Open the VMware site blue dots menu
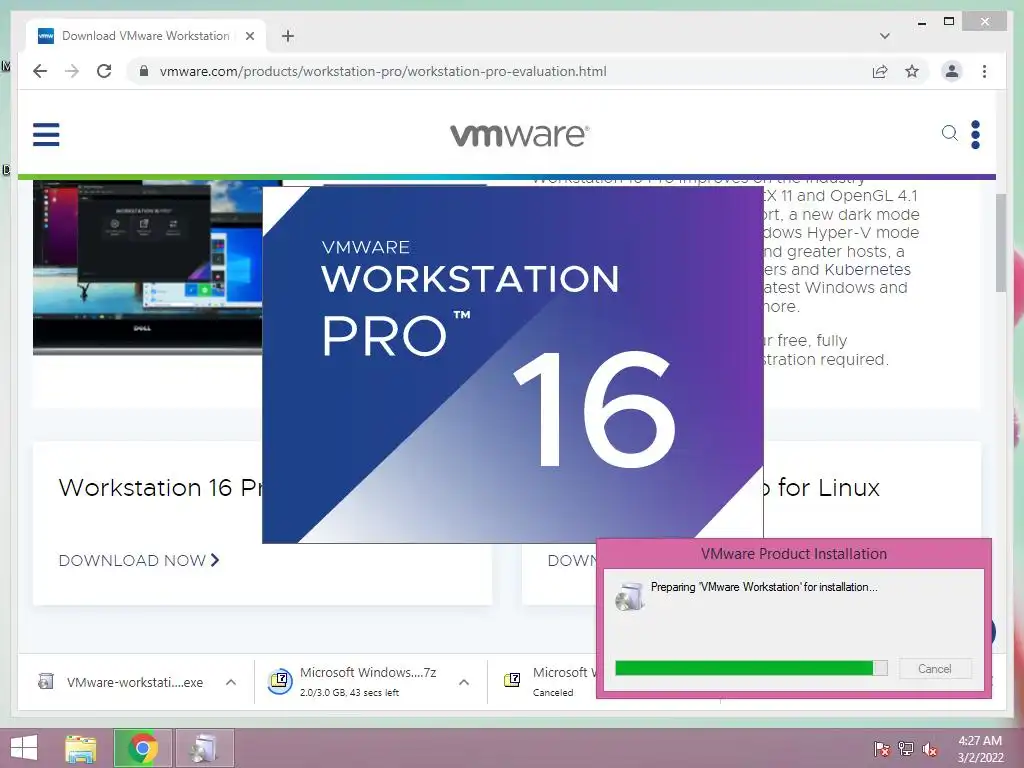 tap(975, 135)
